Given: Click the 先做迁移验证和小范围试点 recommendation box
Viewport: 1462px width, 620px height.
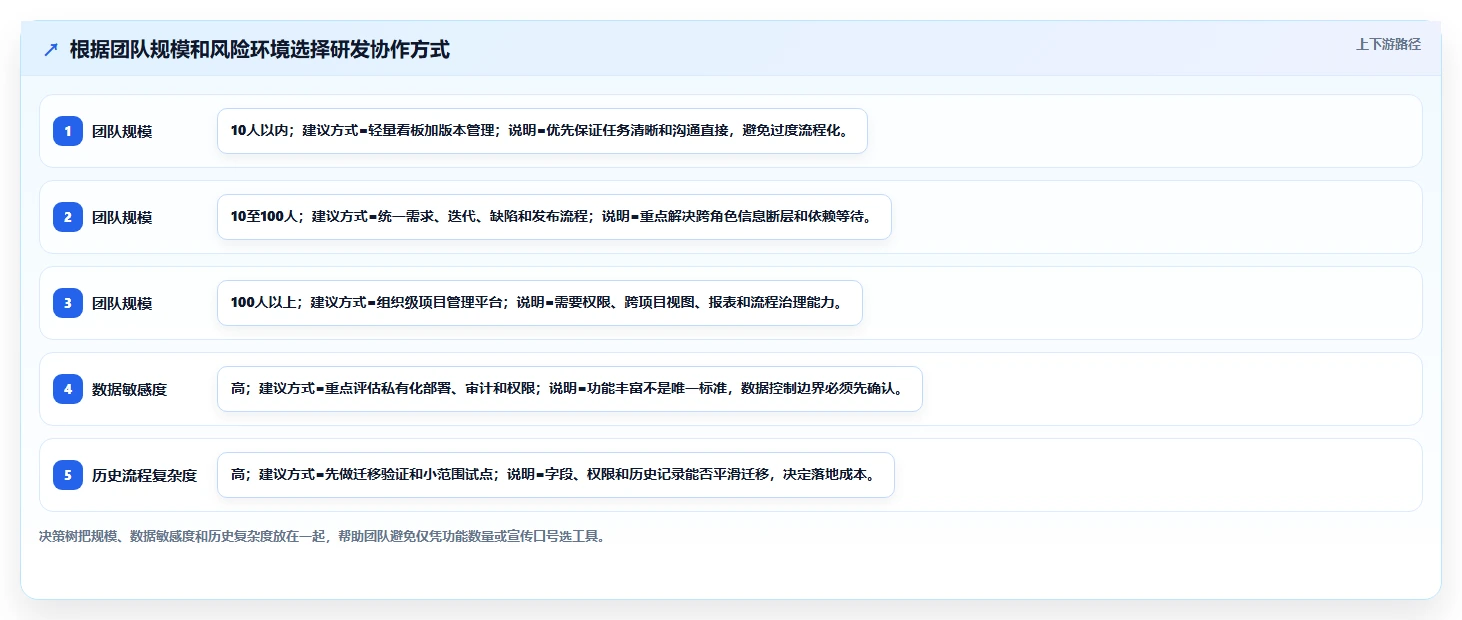Looking at the screenshot, I should (x=556, y=475).
